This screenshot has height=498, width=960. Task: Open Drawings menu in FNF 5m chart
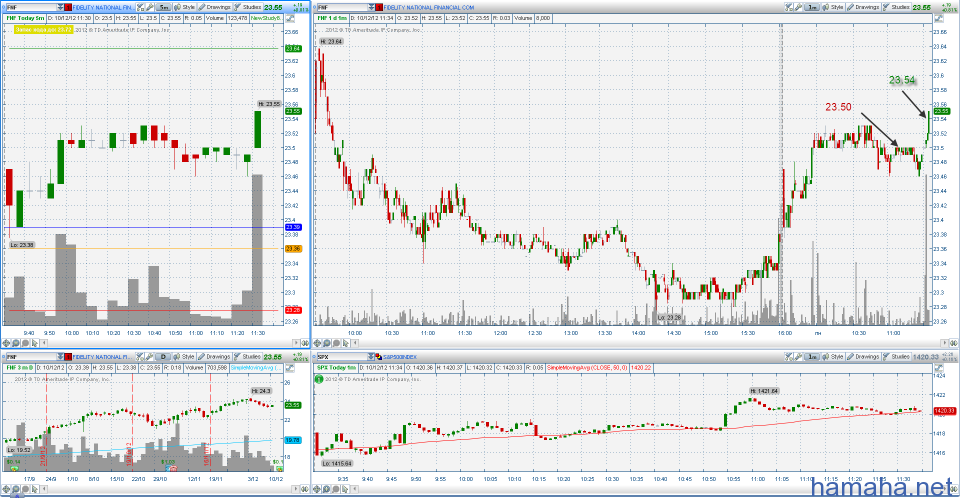214,7
